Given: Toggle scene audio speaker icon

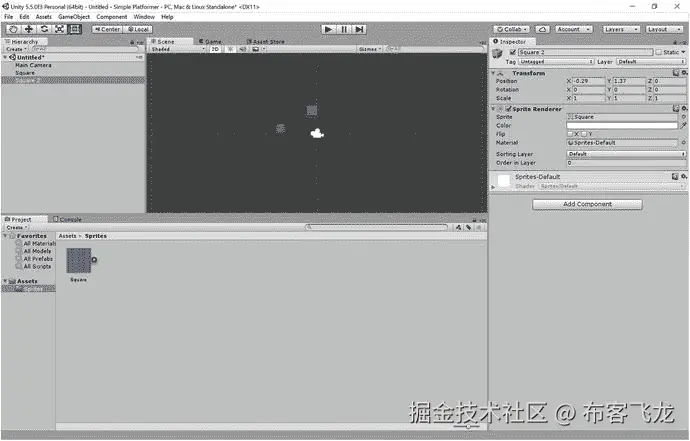Looking at the screenshot, I should [242, 49].
